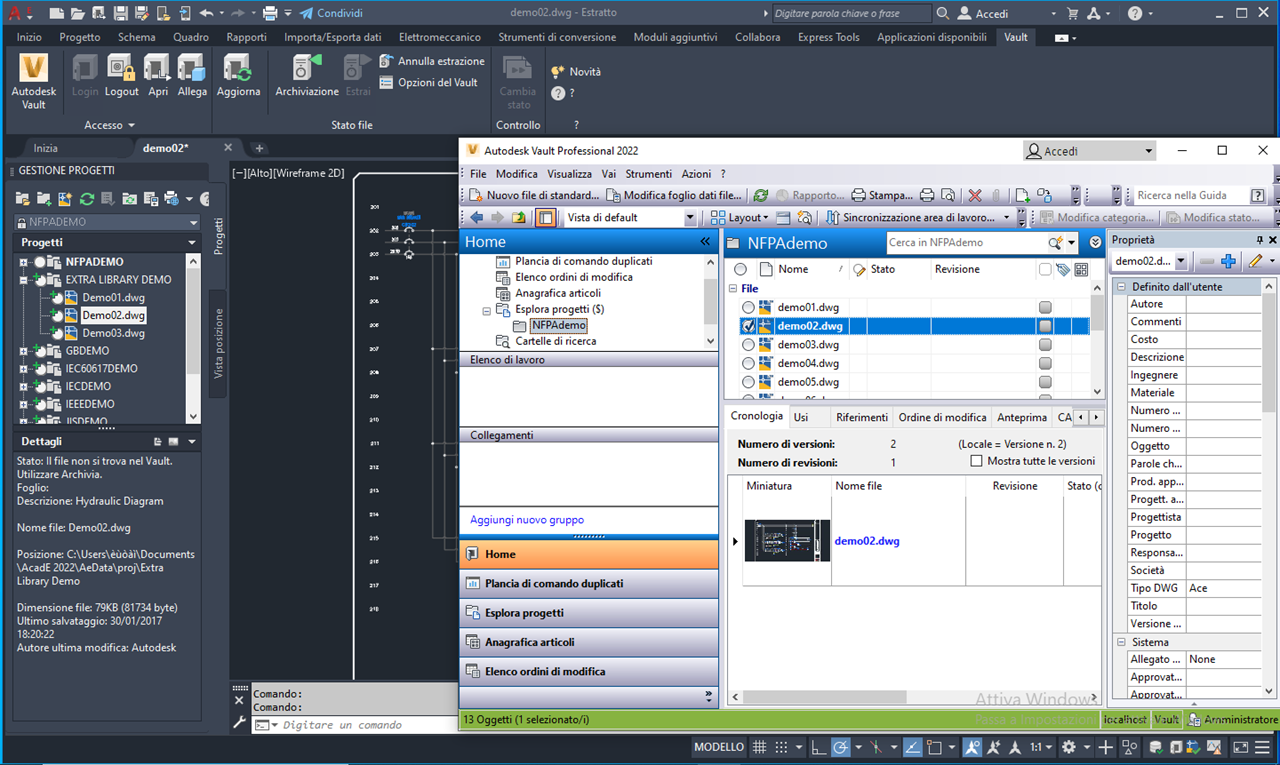Open the Azioni menu in Vault
Image resolution: width=1280 pixels, height=765 pixels.
click(696, 174)
